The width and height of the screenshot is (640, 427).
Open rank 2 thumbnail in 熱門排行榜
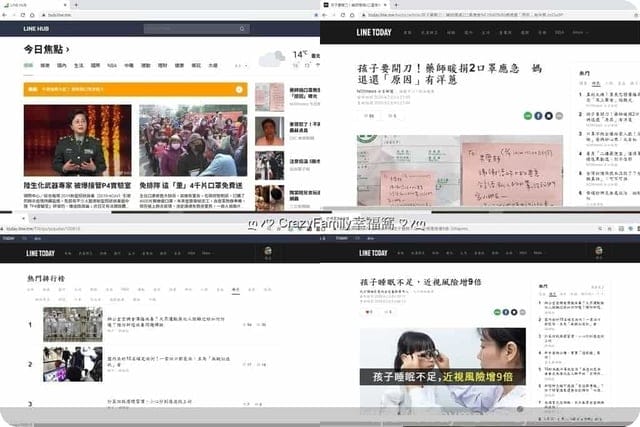coord(73,364)
